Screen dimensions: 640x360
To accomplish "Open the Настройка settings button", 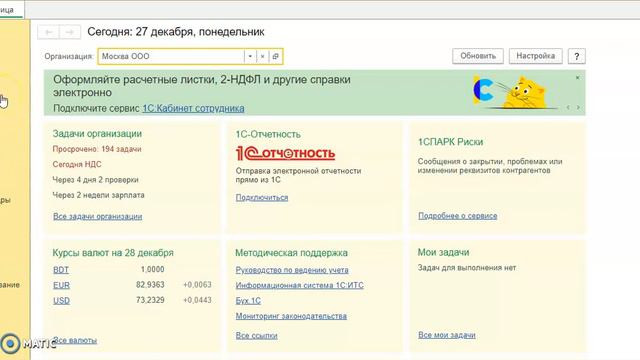I will [536, 56].
